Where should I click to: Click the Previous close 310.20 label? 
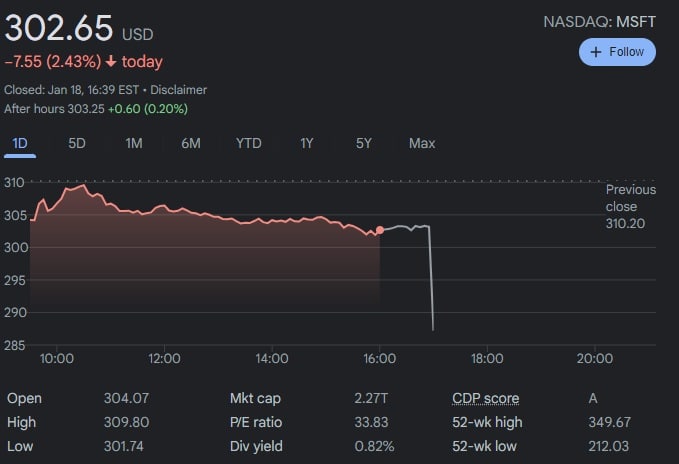tap(630, 206)
